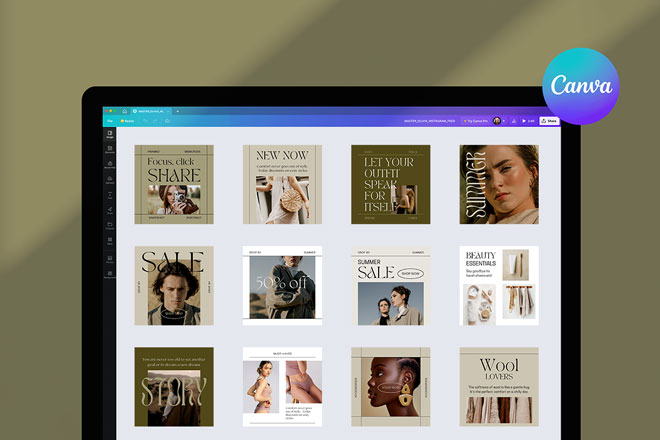Open the Photos panel in the sidebar
This screenshot has height=440, width=660.
tap(110, 259)
